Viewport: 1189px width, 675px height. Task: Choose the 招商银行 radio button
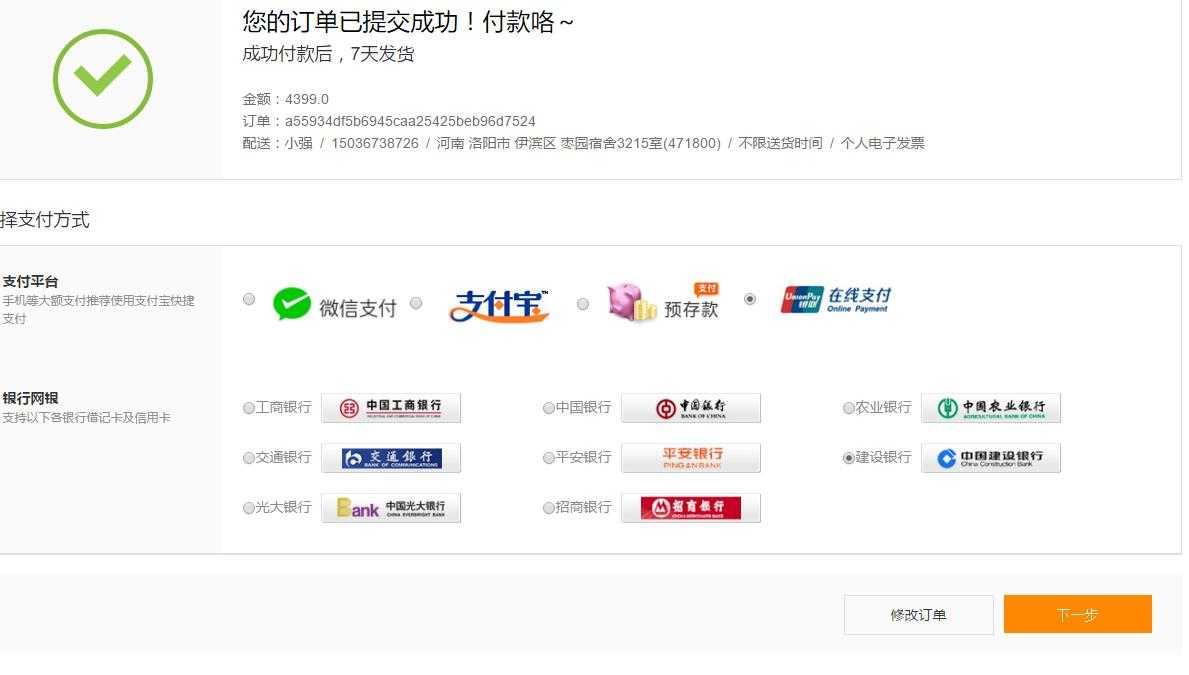[x=549, y=508]
